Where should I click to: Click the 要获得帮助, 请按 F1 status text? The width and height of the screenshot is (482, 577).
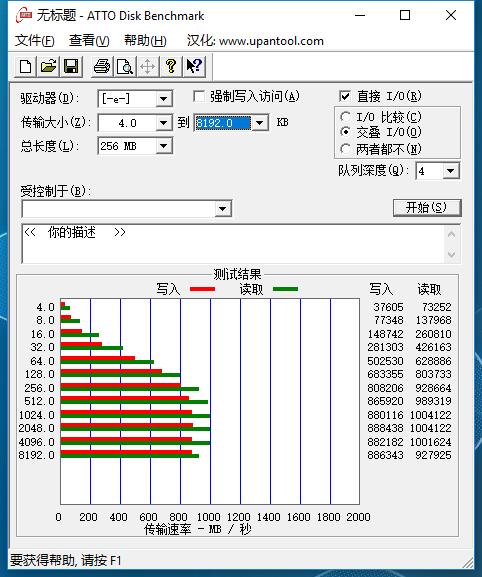[65, 560]
